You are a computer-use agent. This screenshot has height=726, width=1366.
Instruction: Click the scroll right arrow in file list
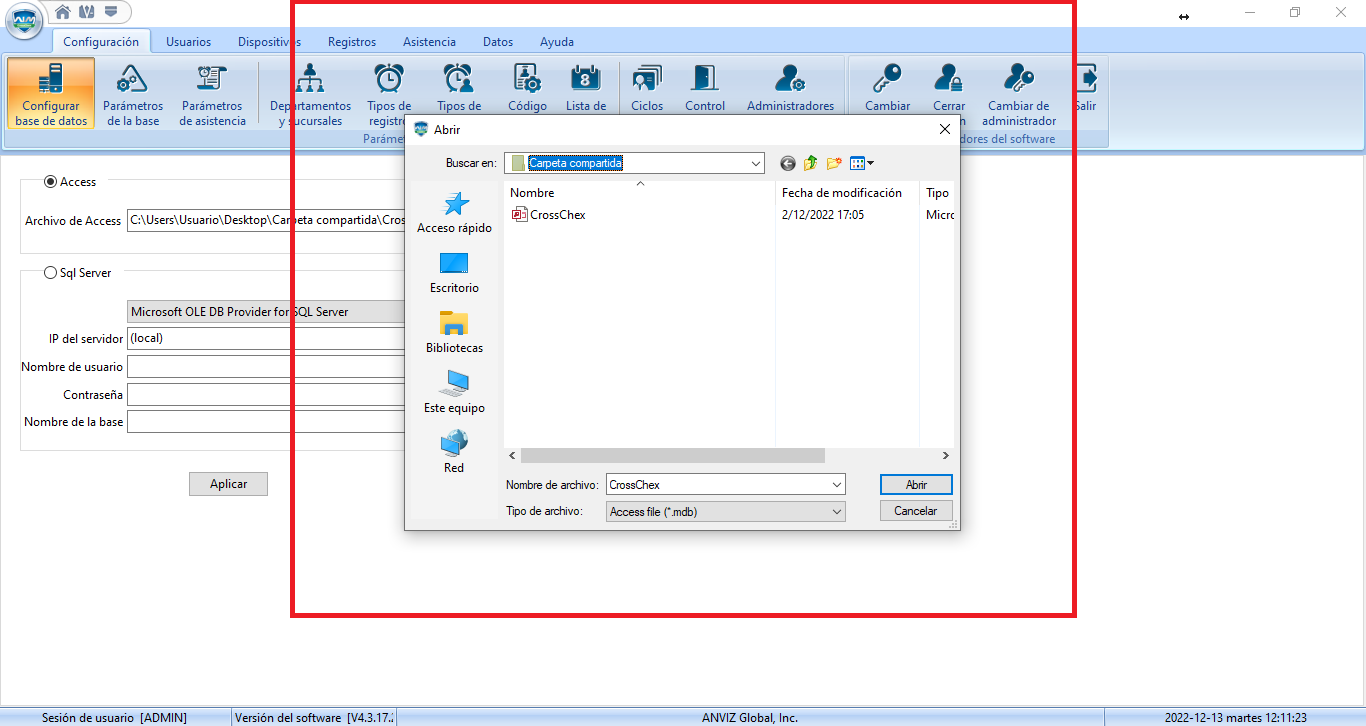[x=945, y=455]
